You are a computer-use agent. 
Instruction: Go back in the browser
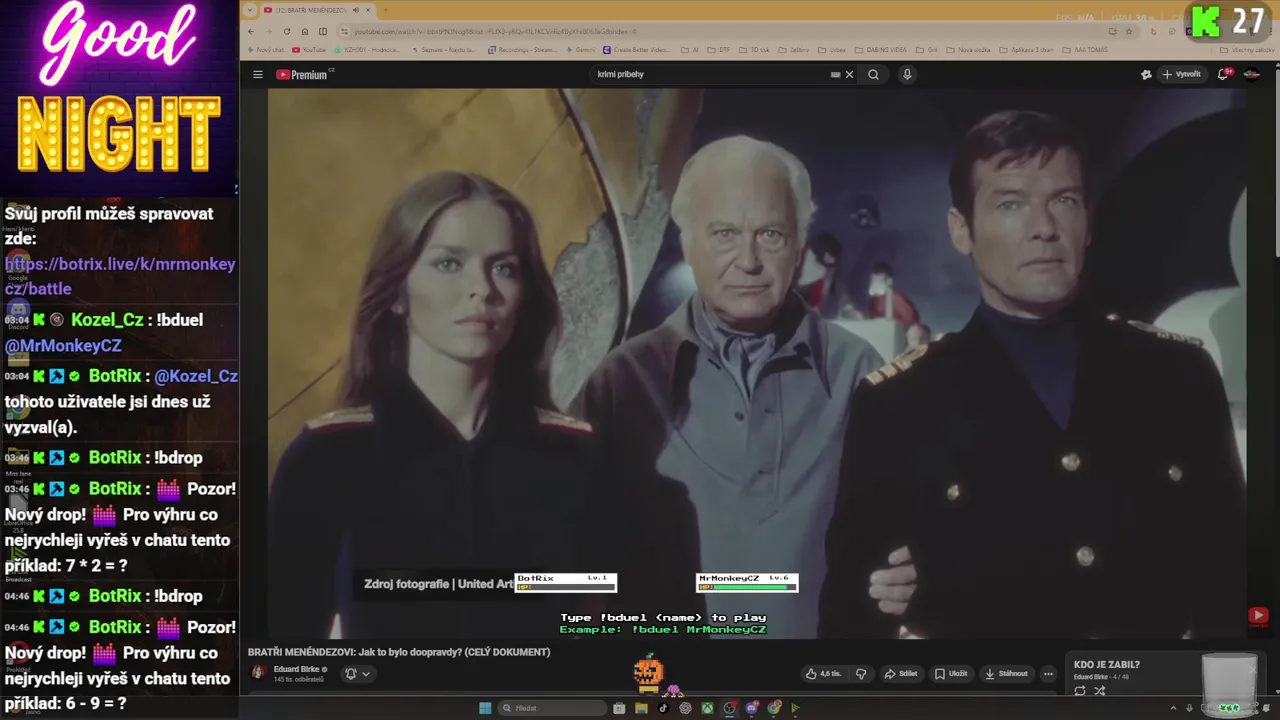(x=251, y=31)
